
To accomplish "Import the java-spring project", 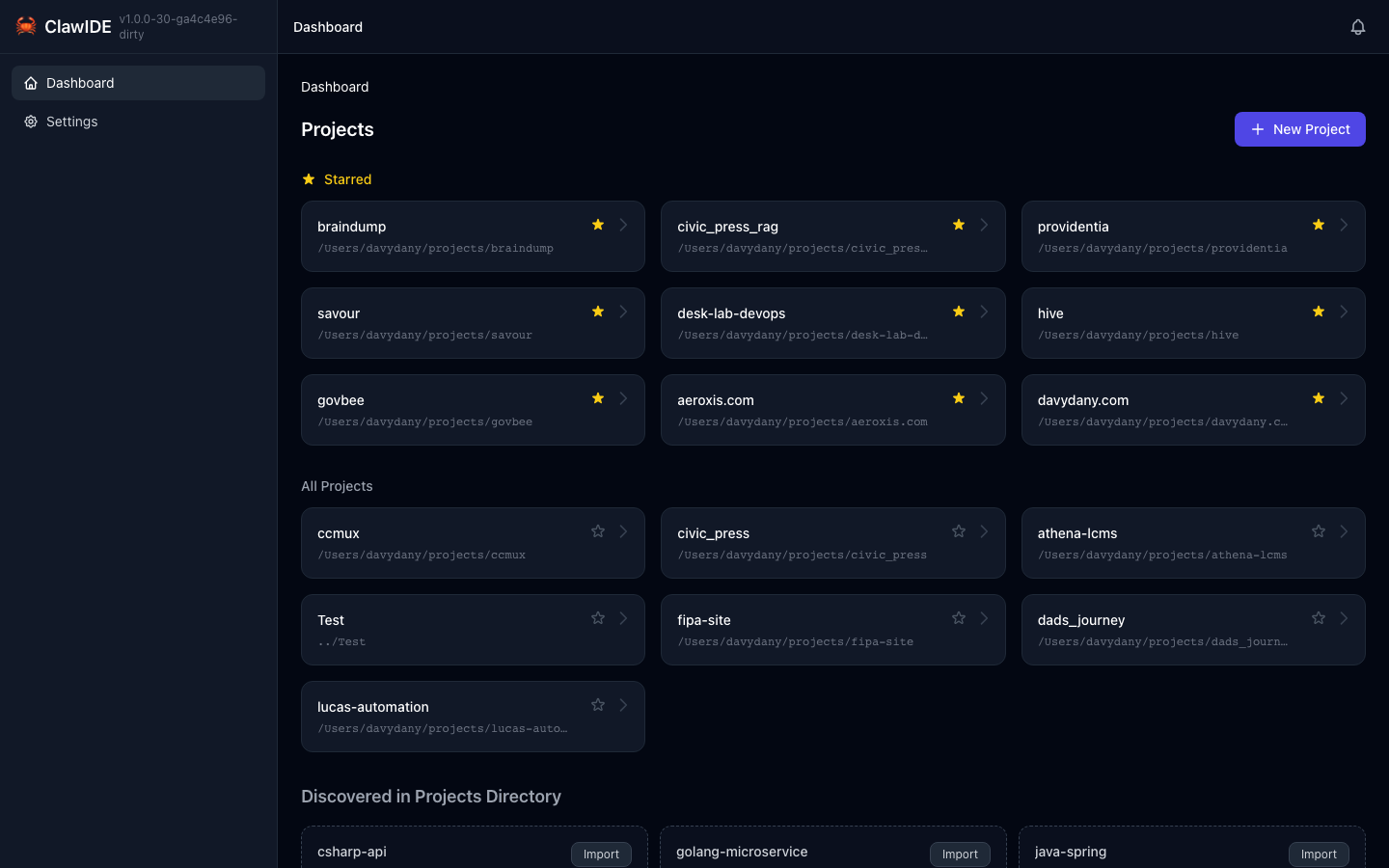I will 1319,854.
